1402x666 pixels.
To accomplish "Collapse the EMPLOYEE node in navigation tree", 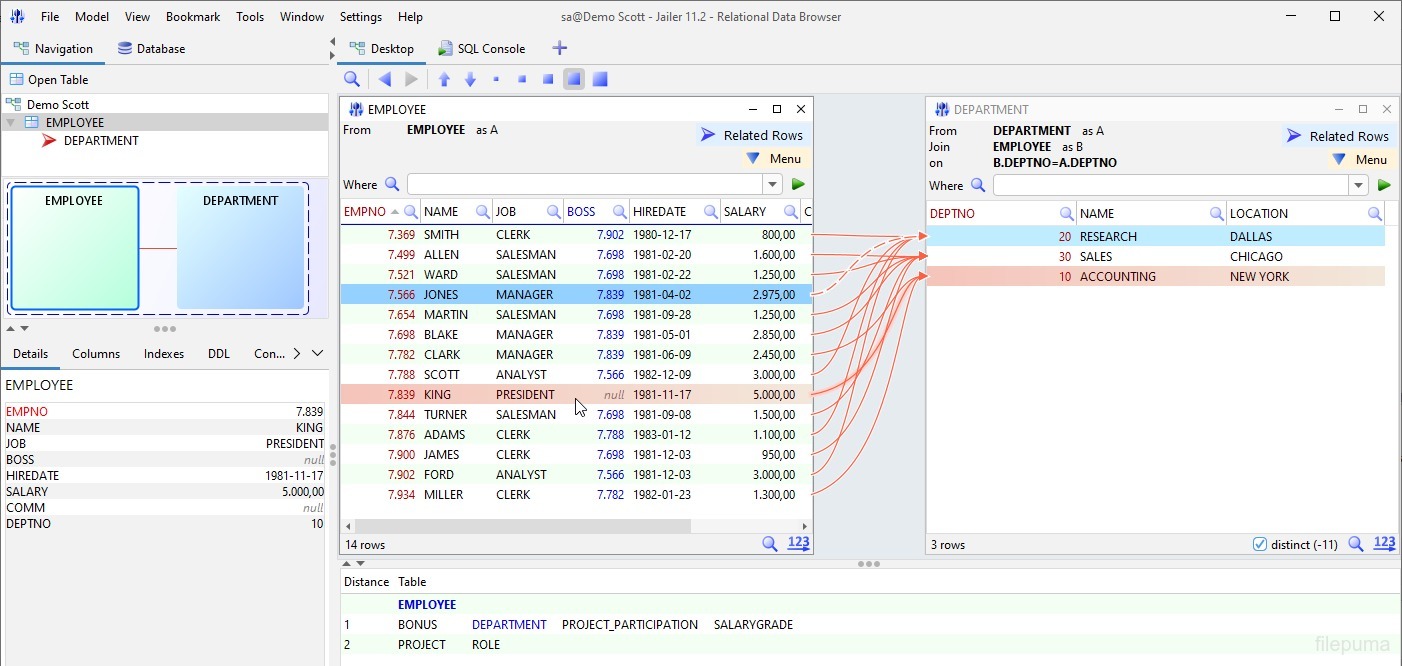I will (x=11, y=122).
